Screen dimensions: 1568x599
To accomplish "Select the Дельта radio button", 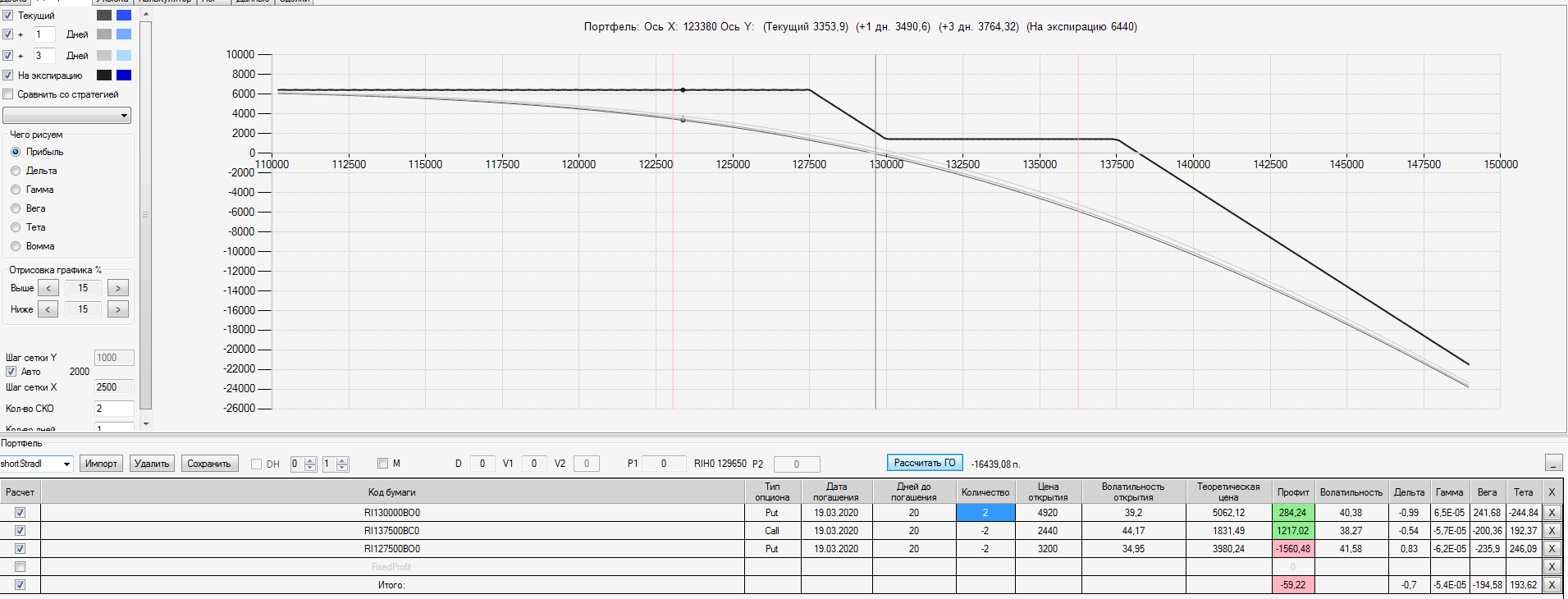I will [16, 171].
